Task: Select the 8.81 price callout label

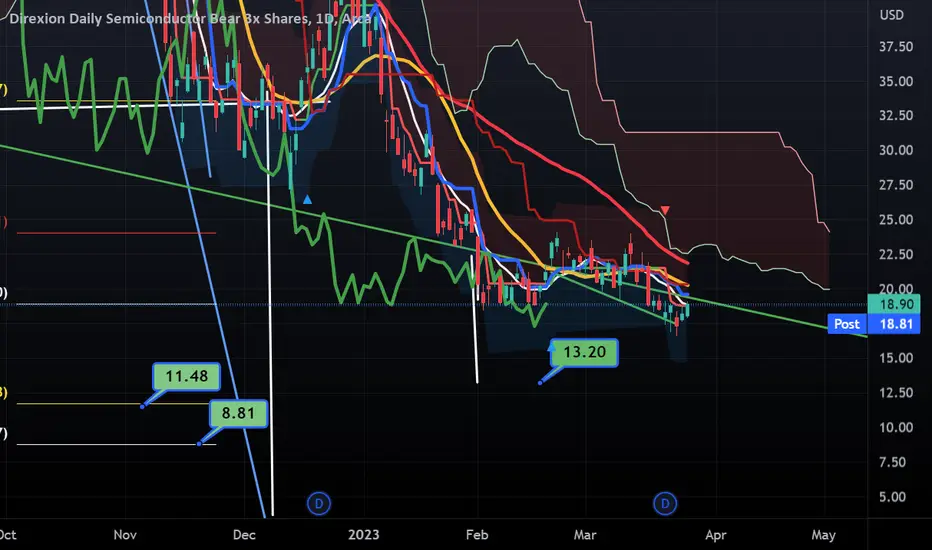Action: coord(238,413)
